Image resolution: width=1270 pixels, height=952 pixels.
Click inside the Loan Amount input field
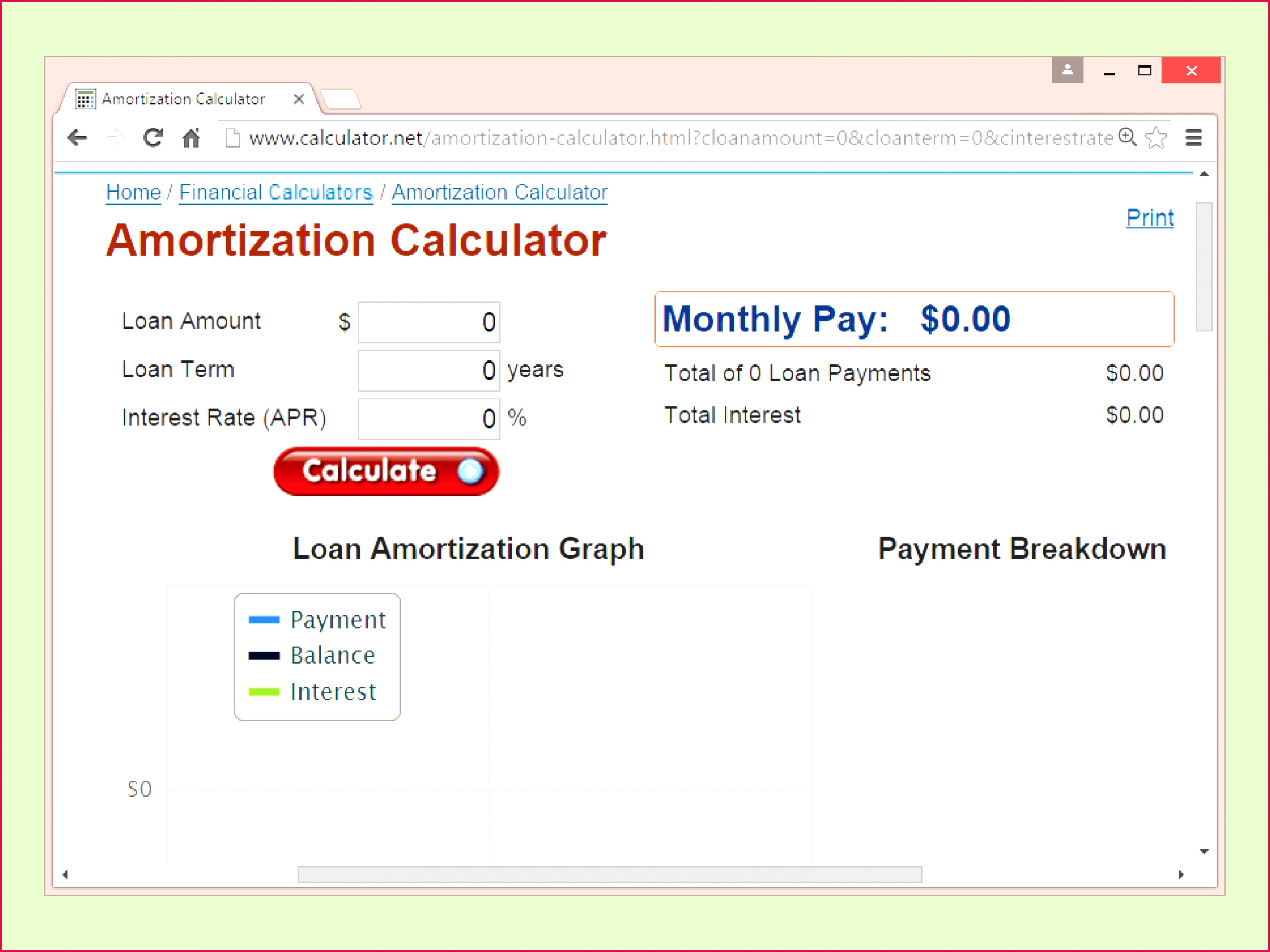tap(428, 322)
